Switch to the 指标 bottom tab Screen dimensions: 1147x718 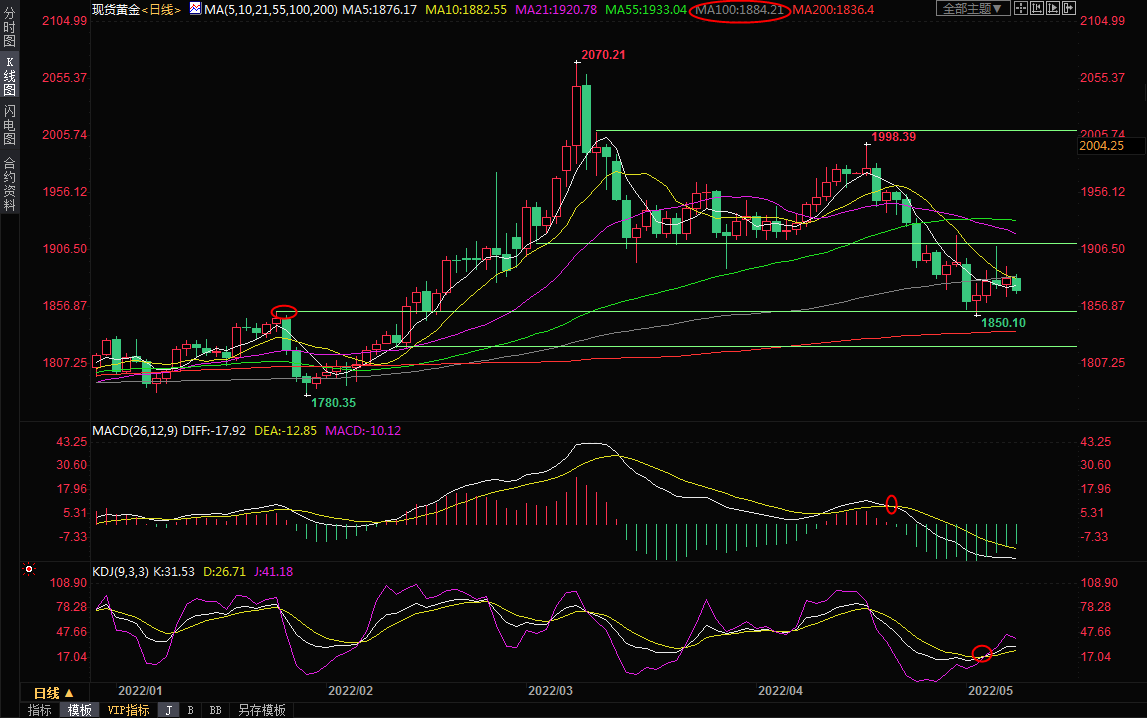(x=40, y=710)
